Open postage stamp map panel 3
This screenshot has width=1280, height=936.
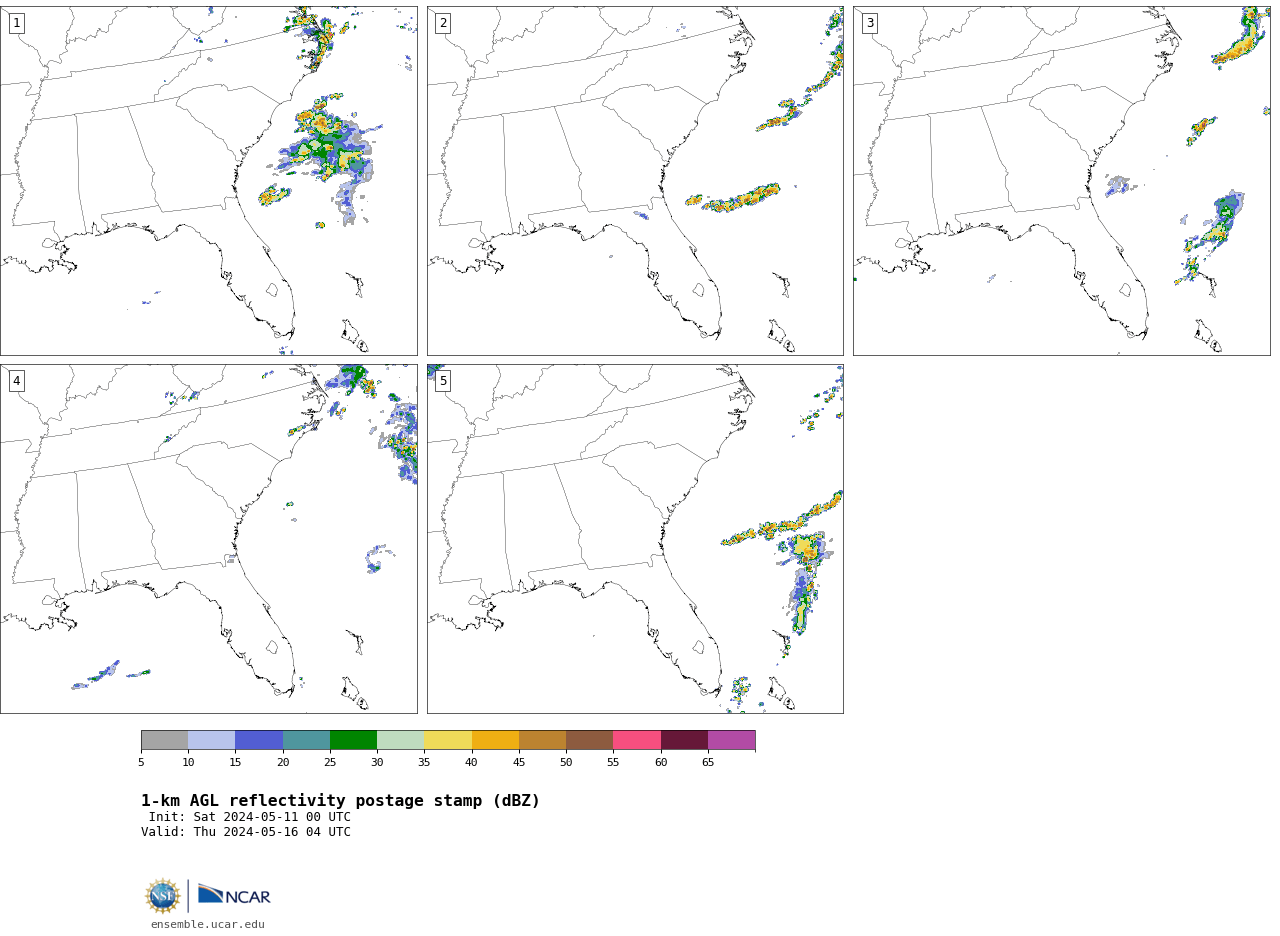(x=1061, y=181)
